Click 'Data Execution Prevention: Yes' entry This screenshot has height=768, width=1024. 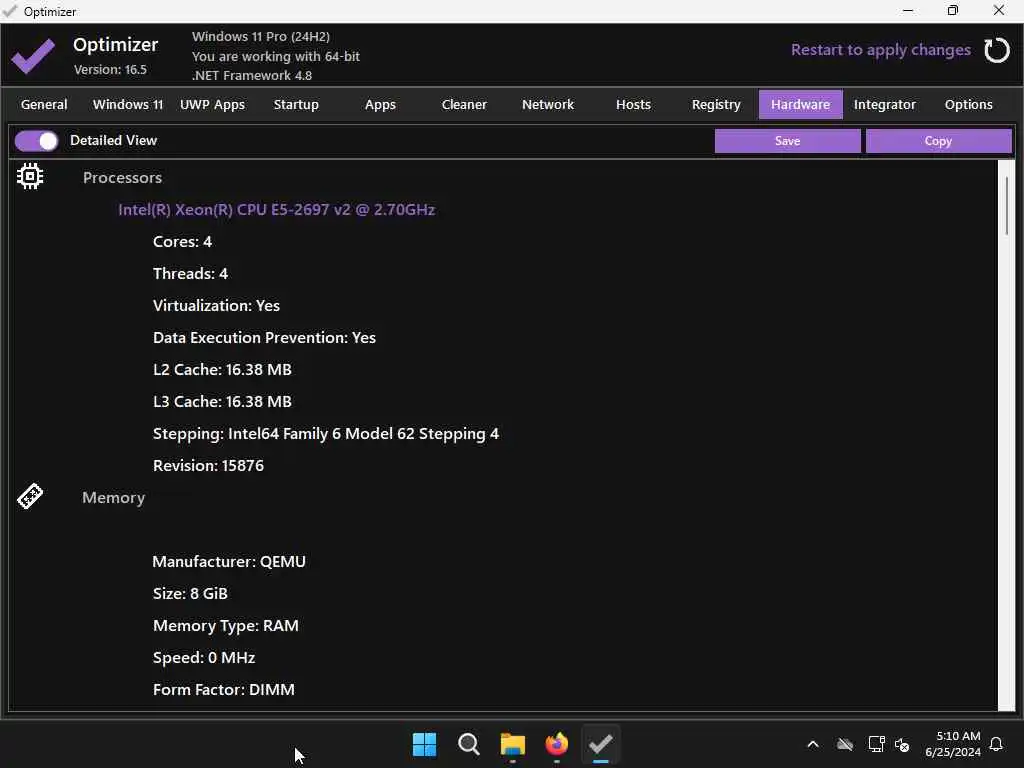tap(264, 338)
